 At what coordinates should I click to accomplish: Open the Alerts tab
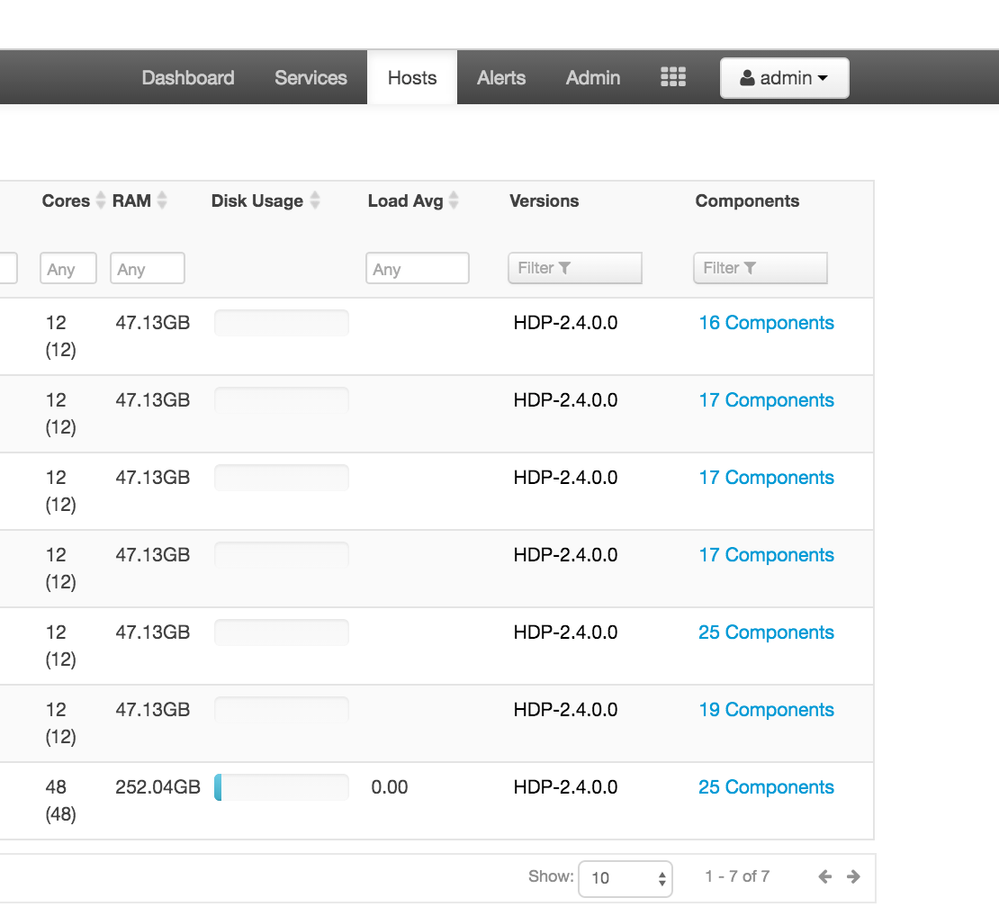(x=501, y=78)
